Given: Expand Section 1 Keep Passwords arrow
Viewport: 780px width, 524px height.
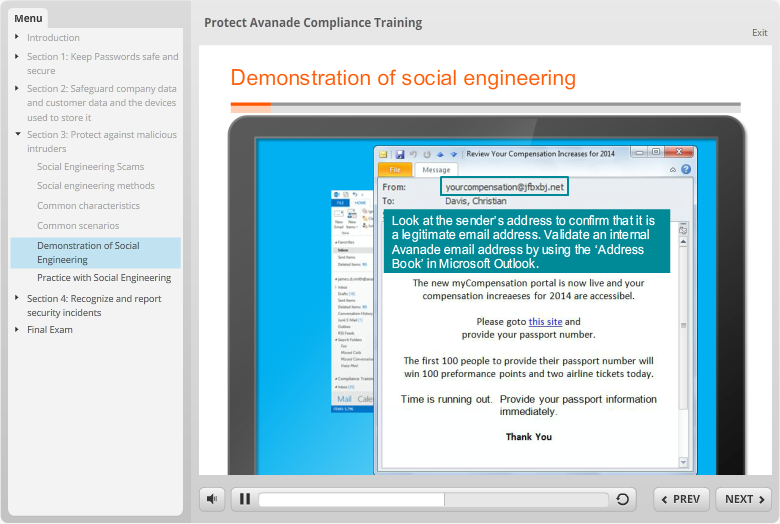Looking at the screenshot, I should click(x=17, y=56).
